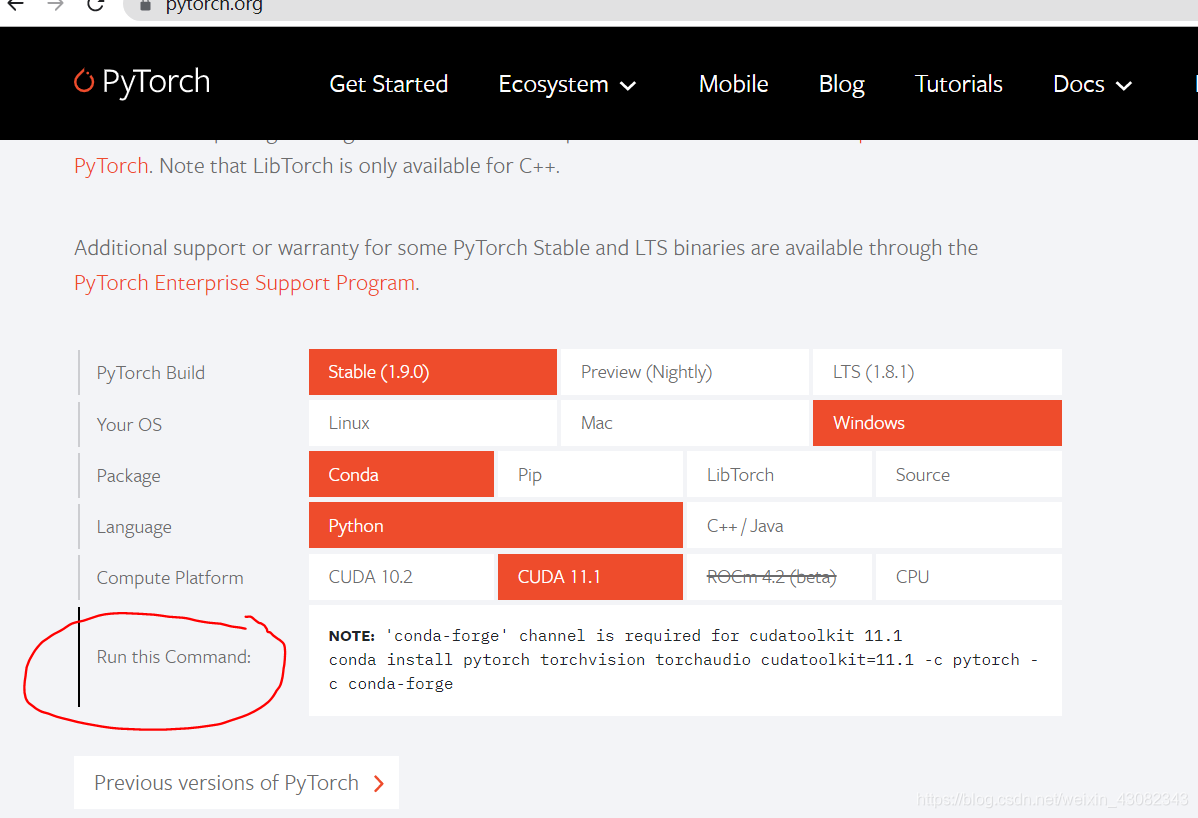Open the Ecosystem menu
1198x818 pixels.
(567, 84)
